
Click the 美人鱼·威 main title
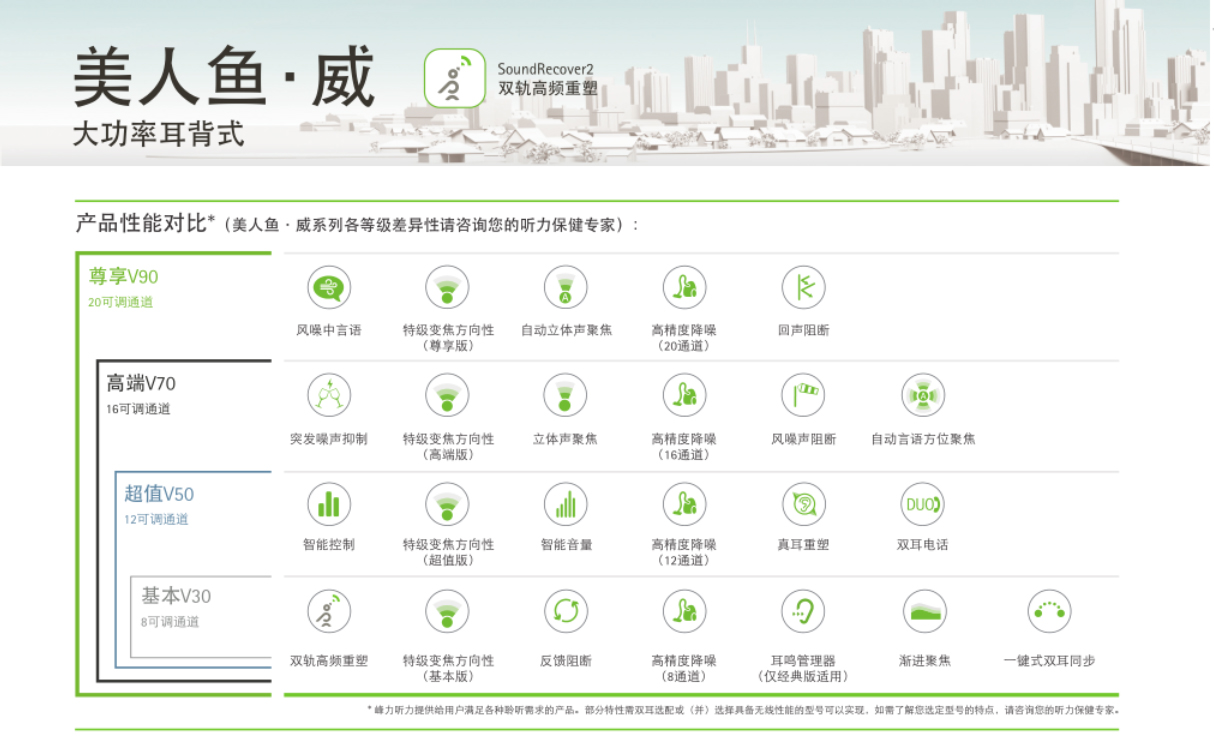tap(223, 78)
